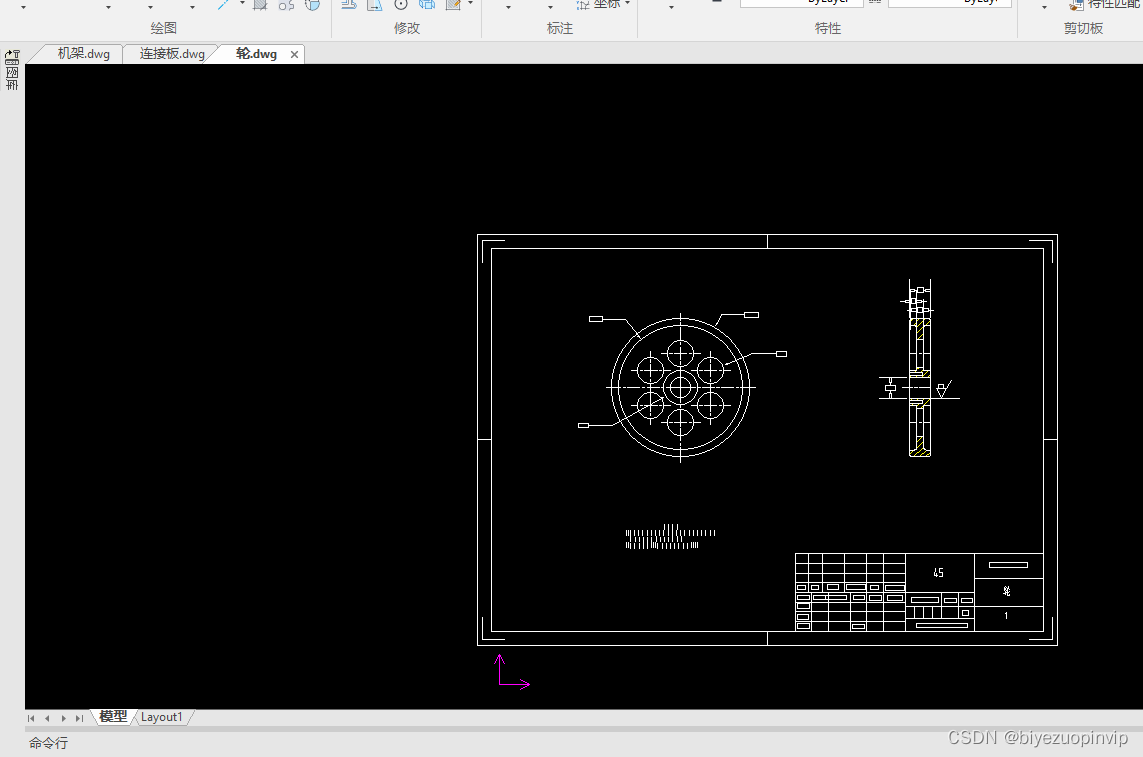Open the 标注 panel title
This screenshot has height=757, width=1143.
pyautogui.click(x=560, y=28)
